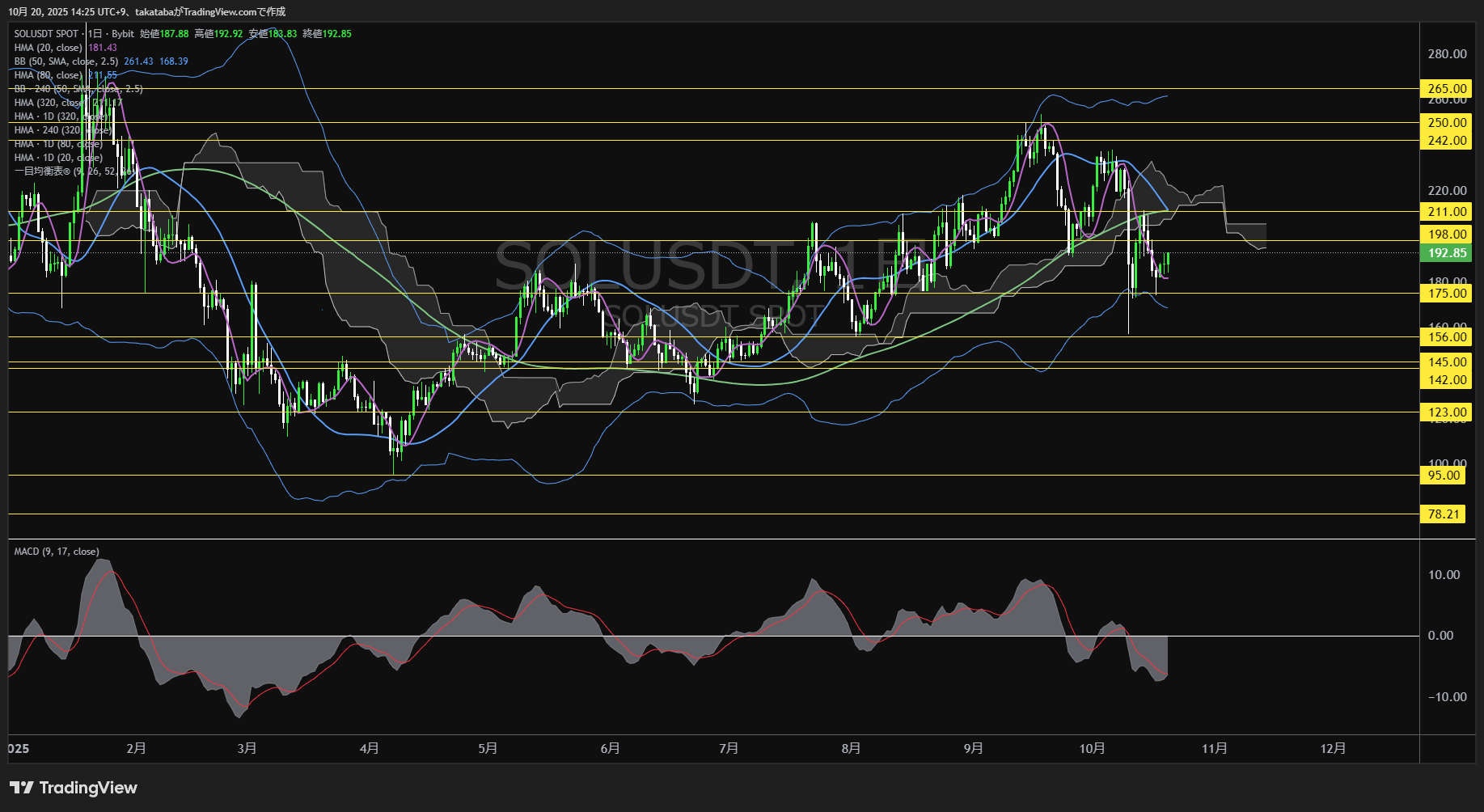This screenshot has width=1484, height=812.
Task: Select the 211.00 horizontal line label
Action: pos(1446,212)
